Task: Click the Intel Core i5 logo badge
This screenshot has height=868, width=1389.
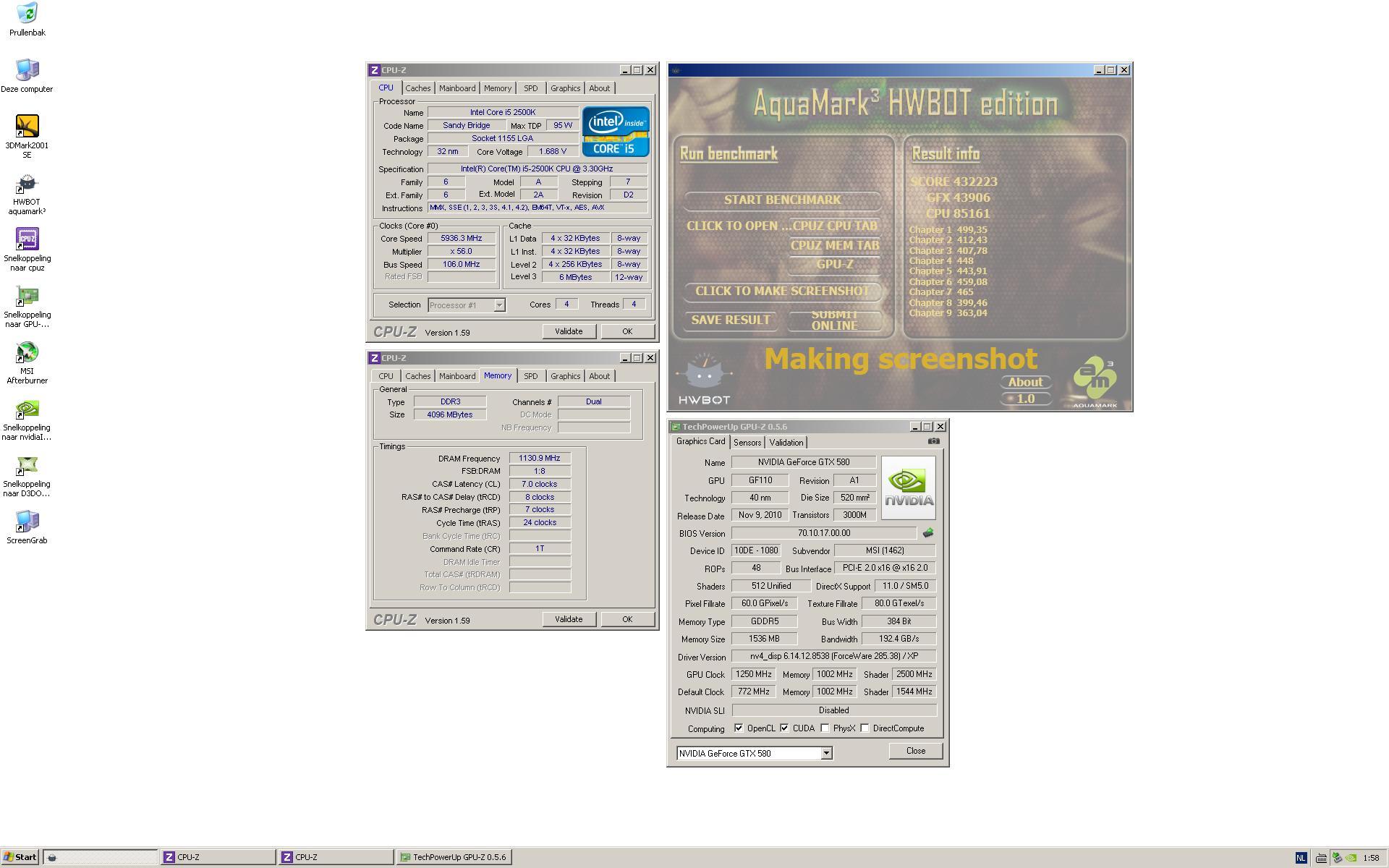Action: (x=616, y=132)
